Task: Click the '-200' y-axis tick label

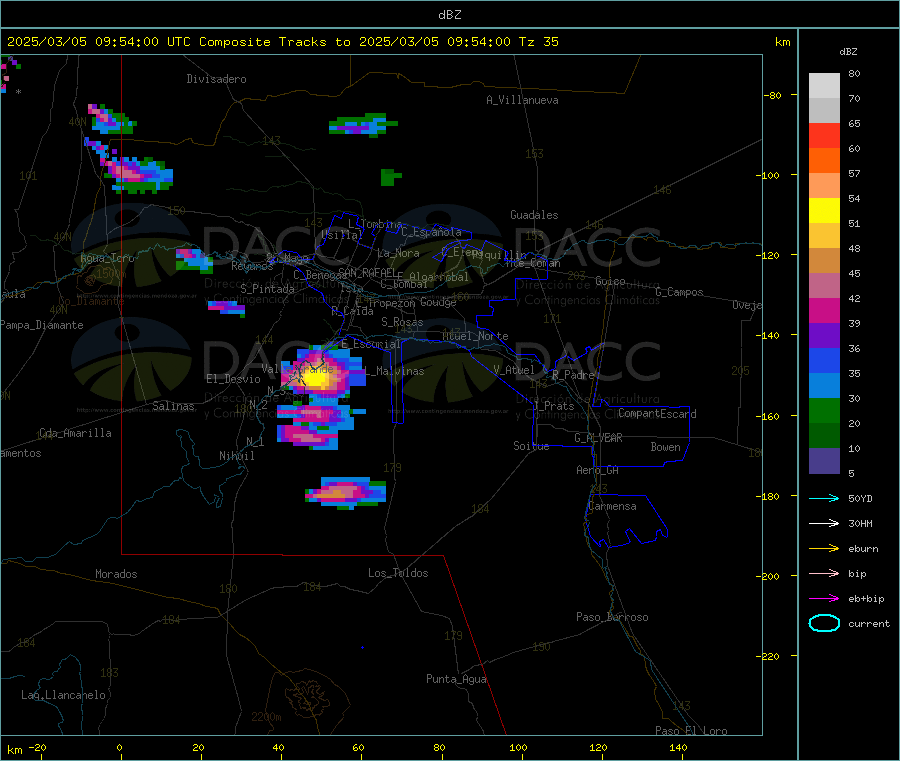Action: (769, 576)
